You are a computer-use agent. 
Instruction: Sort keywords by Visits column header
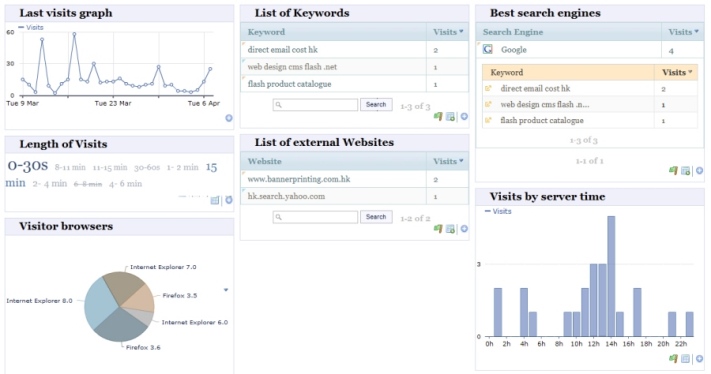point(448,32)
